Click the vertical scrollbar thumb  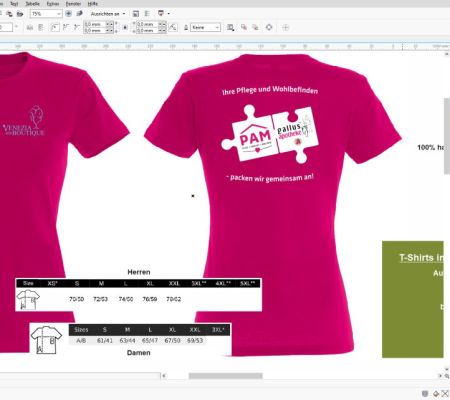[447, 136]
